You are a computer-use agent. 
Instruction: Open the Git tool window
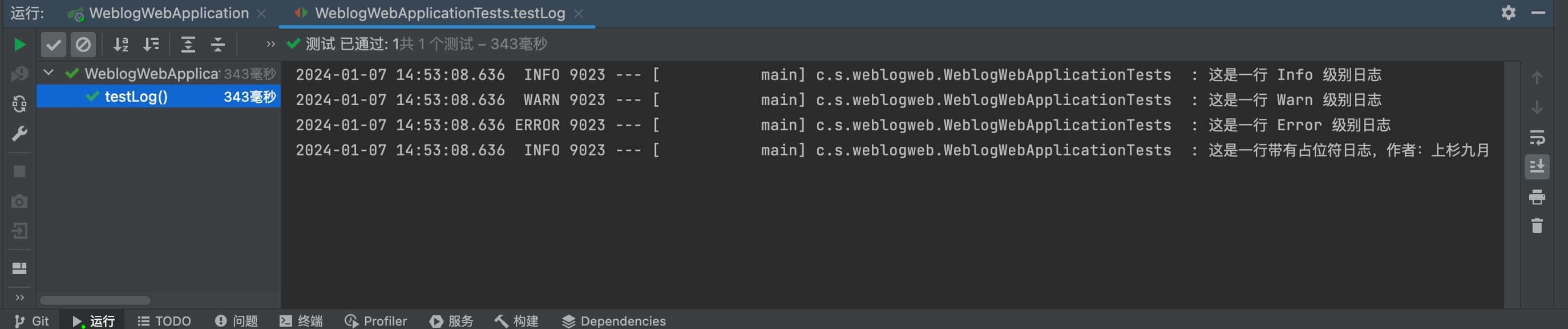point(31,321)
